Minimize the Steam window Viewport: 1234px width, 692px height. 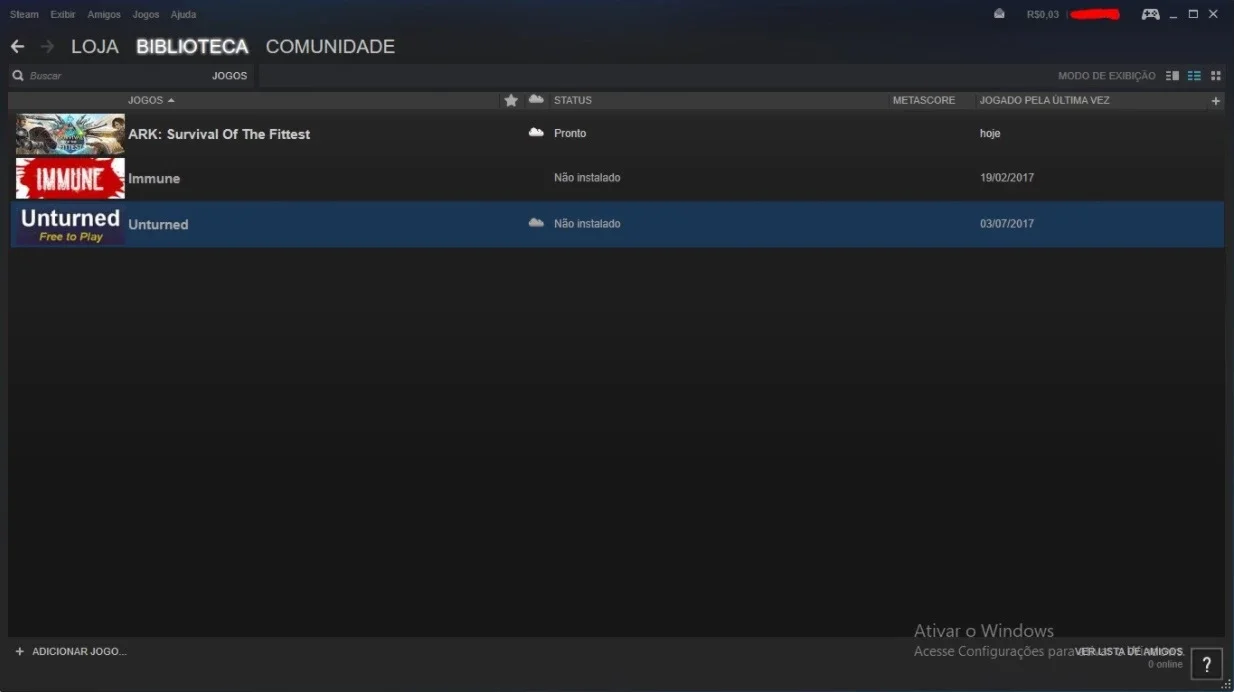(1174, 15)
